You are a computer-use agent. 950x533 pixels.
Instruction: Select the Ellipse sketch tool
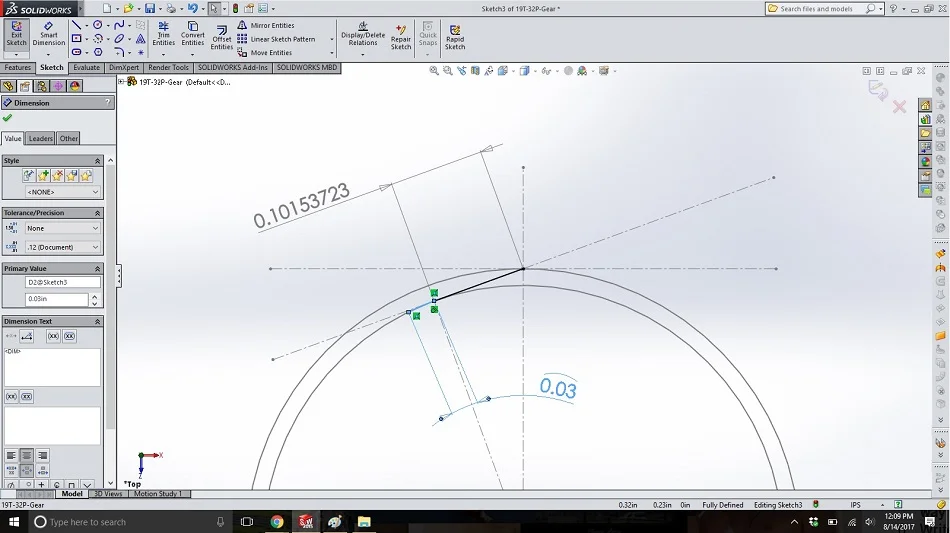(x=119, y=38)
